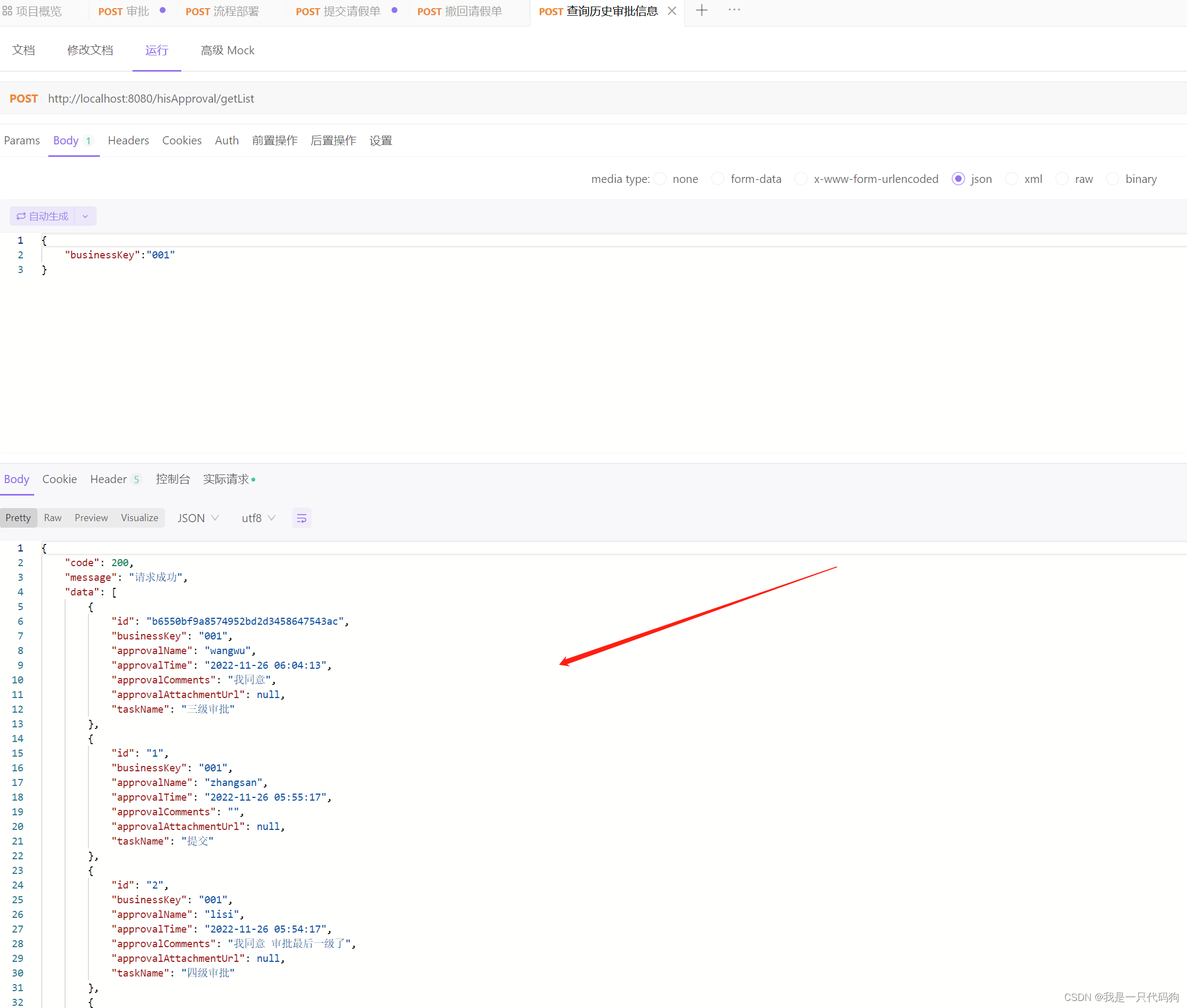Select the json media type radio

pos(958,179)
